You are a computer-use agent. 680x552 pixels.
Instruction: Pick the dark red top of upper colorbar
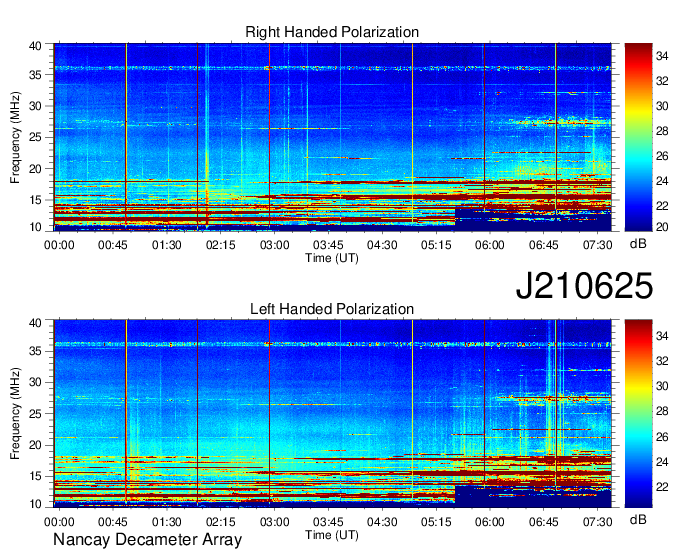(638, 48)
